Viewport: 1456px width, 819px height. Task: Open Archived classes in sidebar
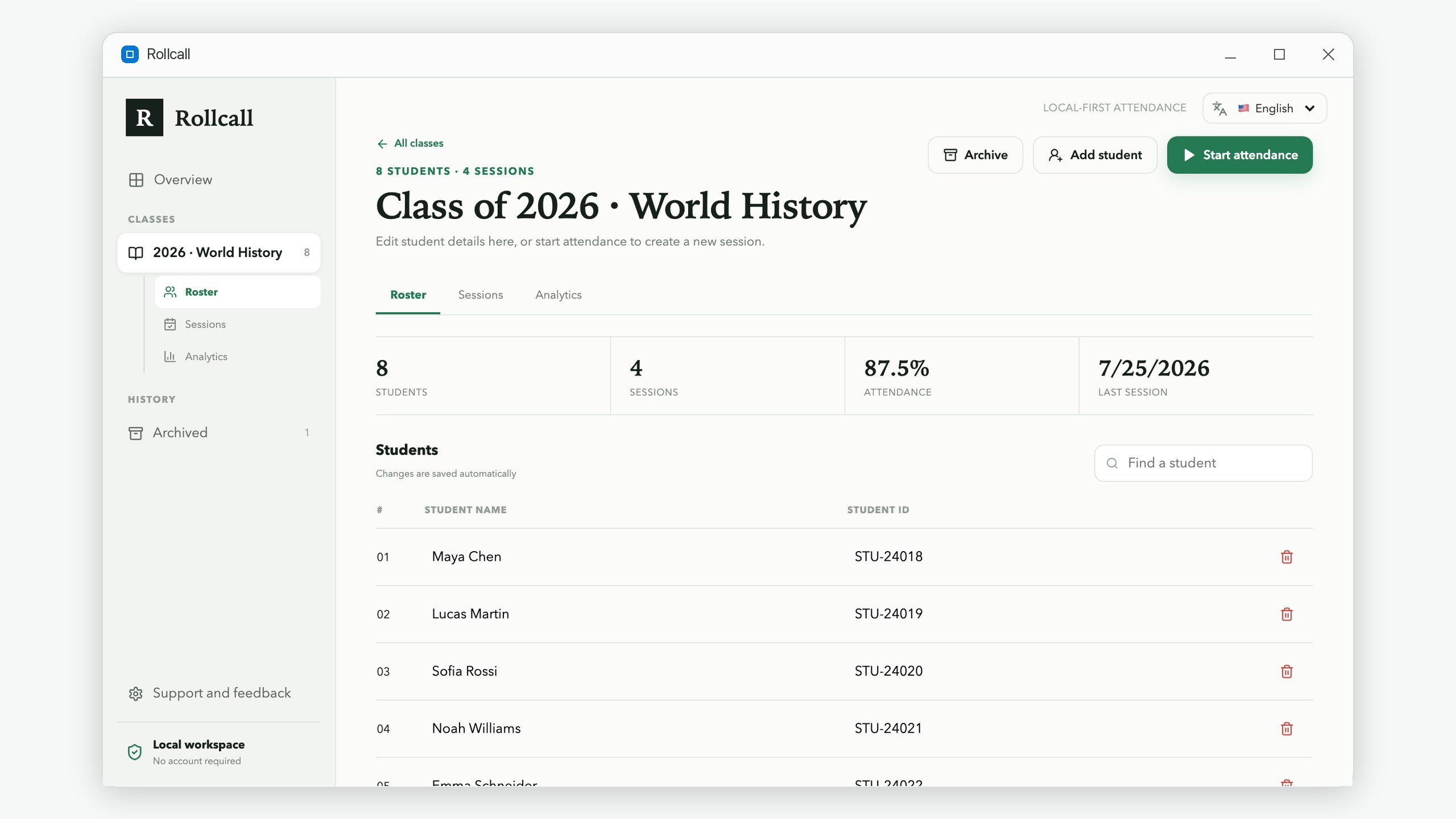(219, 433)
